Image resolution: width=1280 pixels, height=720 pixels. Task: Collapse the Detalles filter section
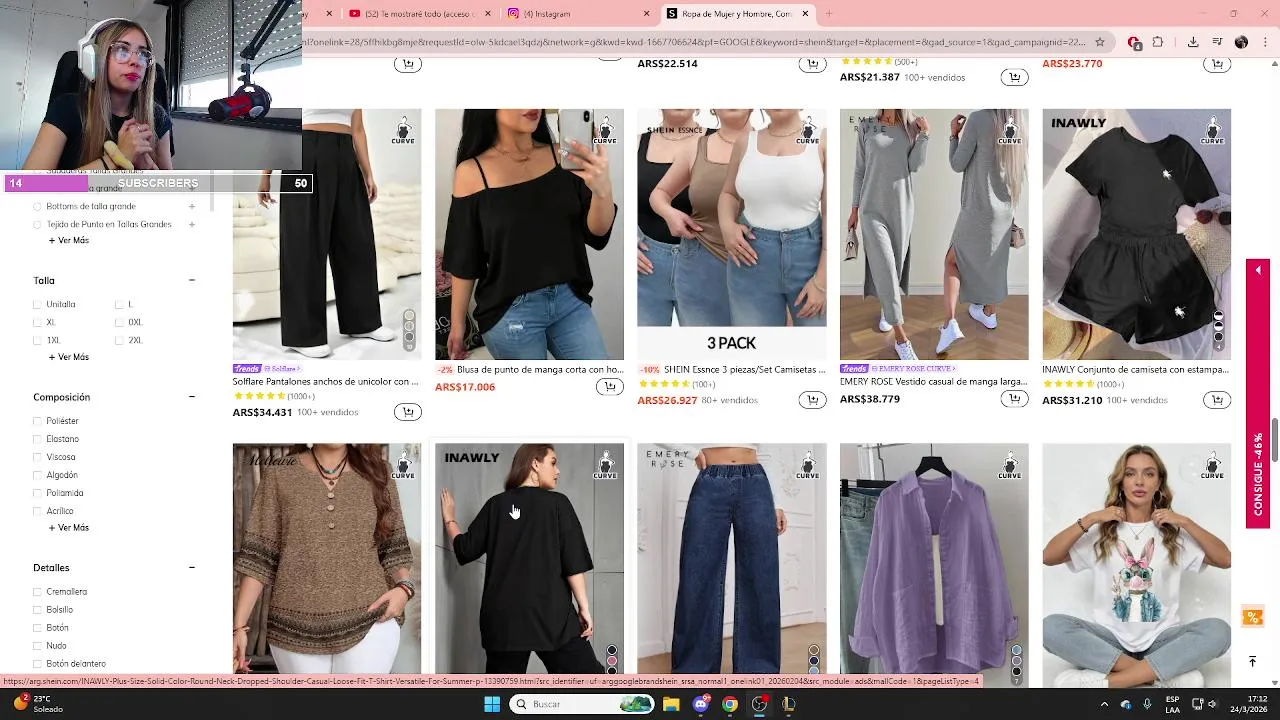[192, 568]
